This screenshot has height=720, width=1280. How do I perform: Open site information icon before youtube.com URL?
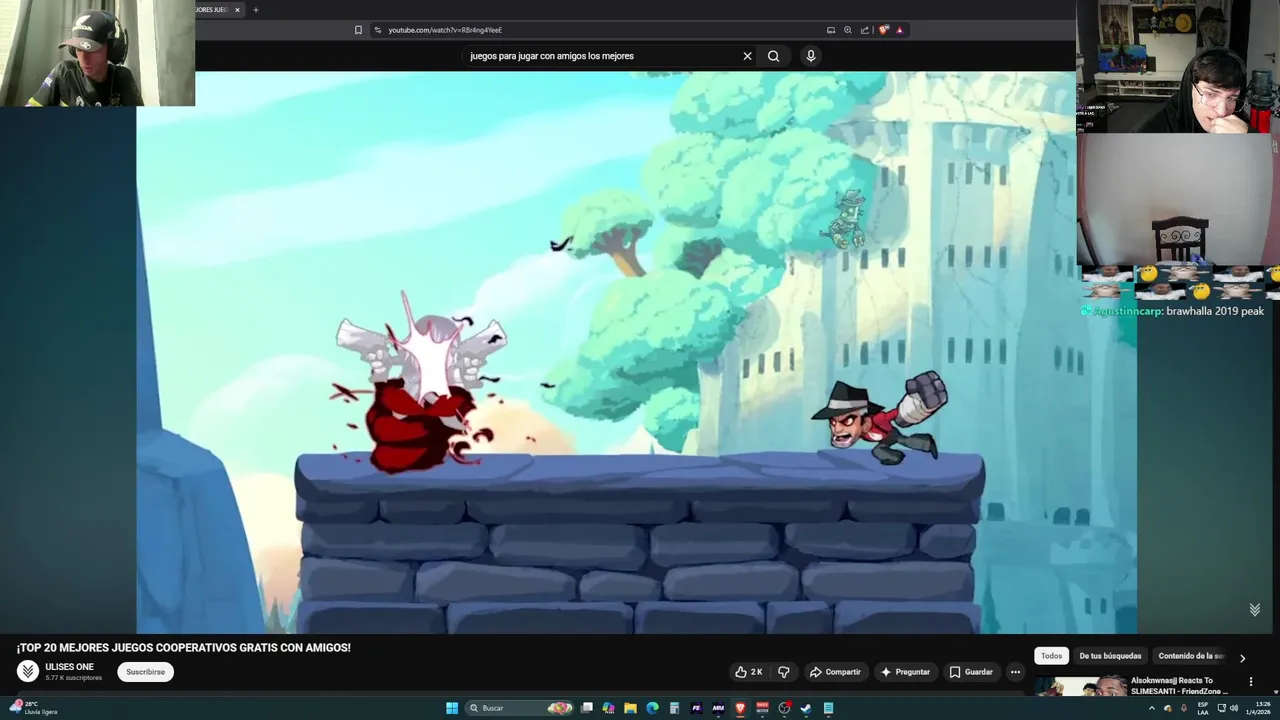[x=378, y=30]
